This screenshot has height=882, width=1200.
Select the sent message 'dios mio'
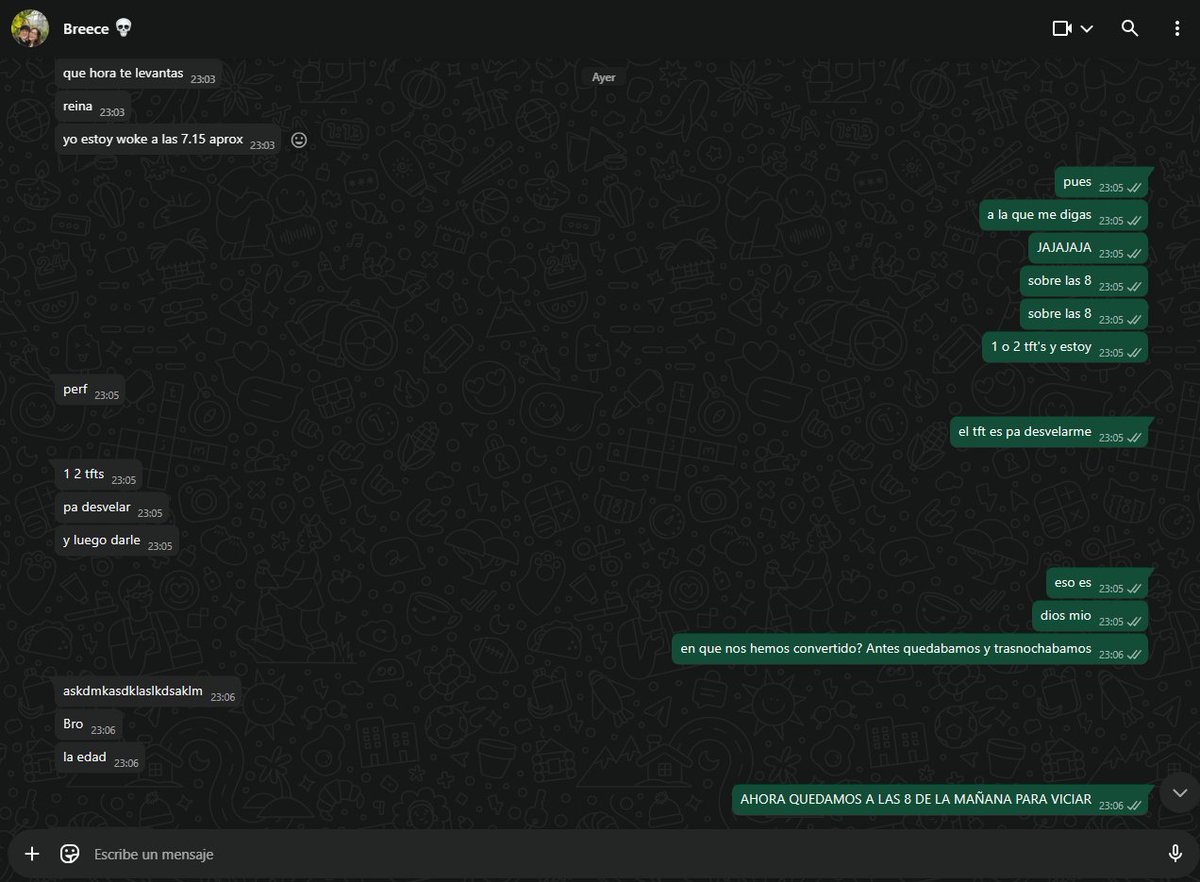[x=1090, y=616]
